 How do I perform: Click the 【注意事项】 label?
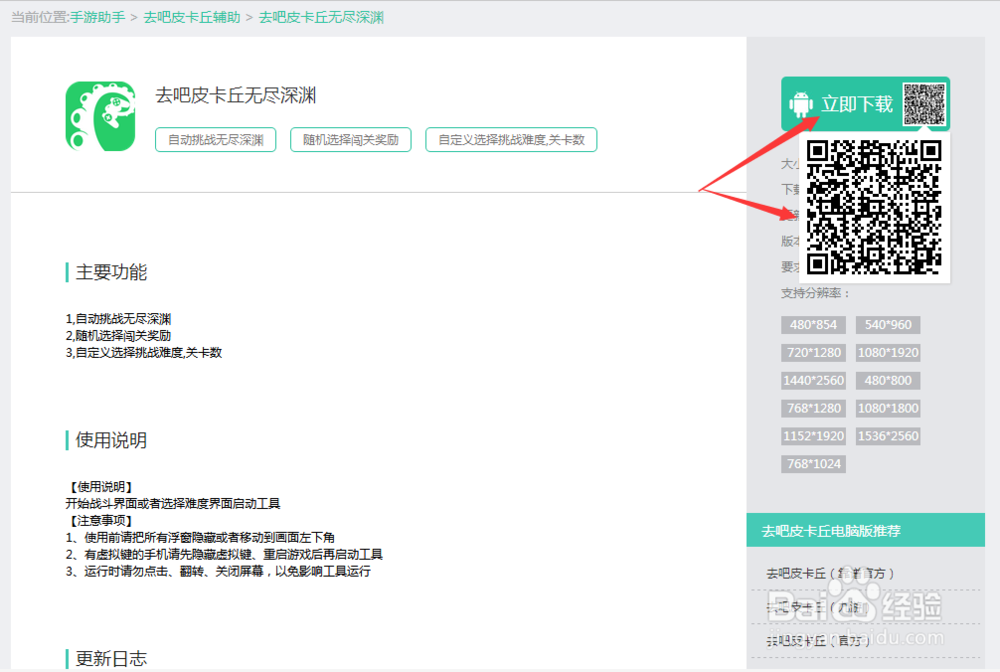[101, 520]
